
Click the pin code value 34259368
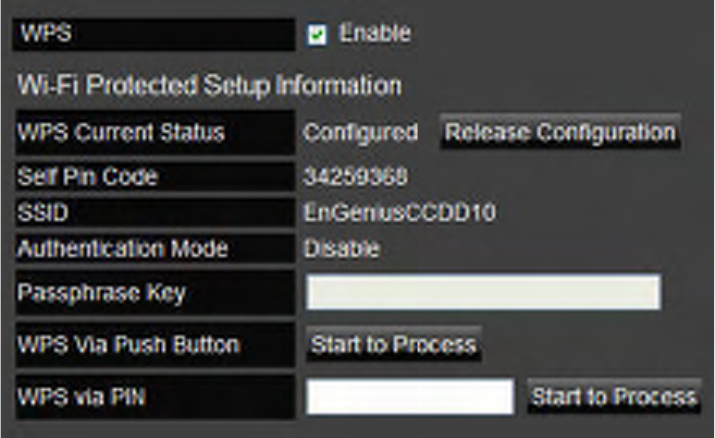click(355, 176)
